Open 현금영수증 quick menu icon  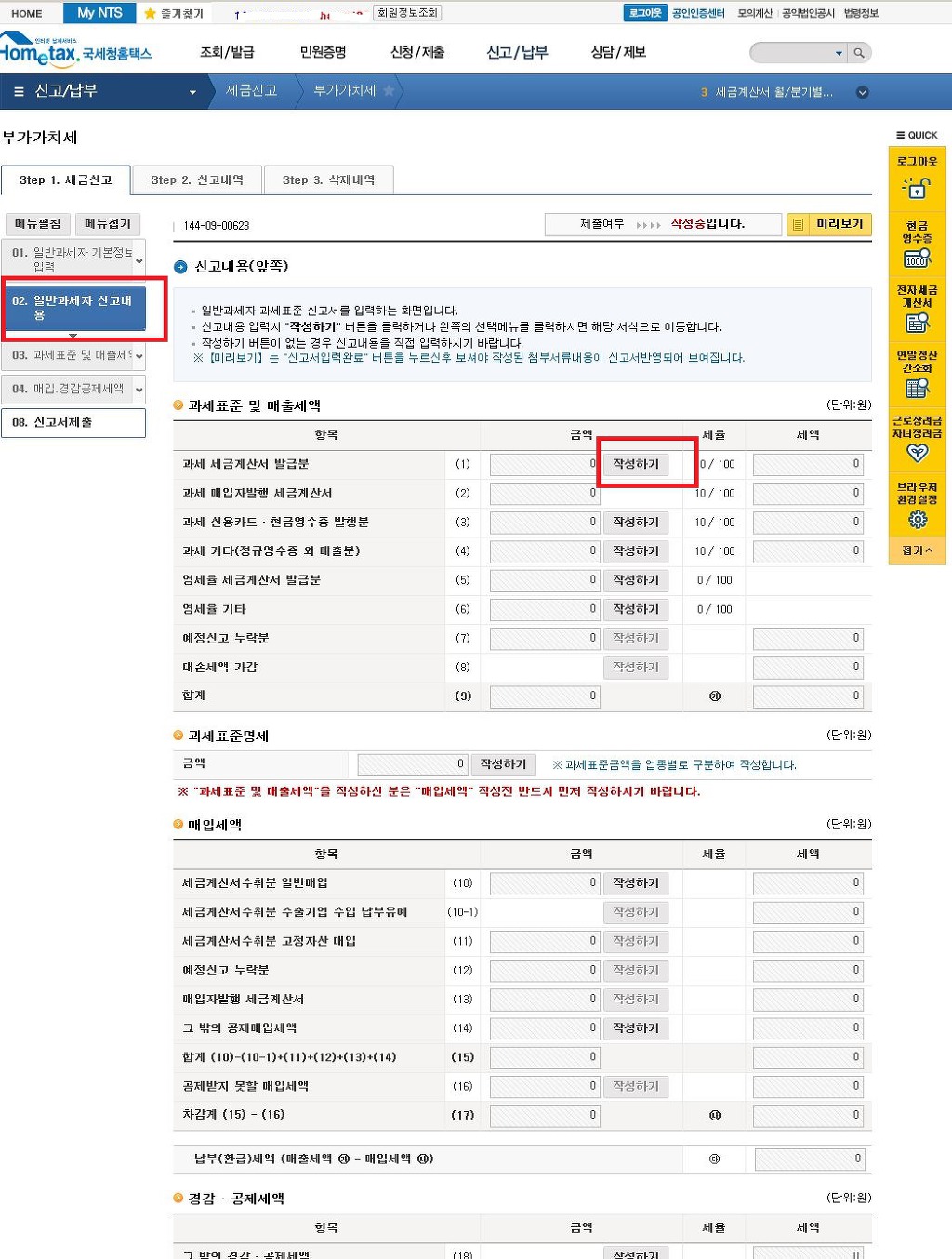(917, 258)
